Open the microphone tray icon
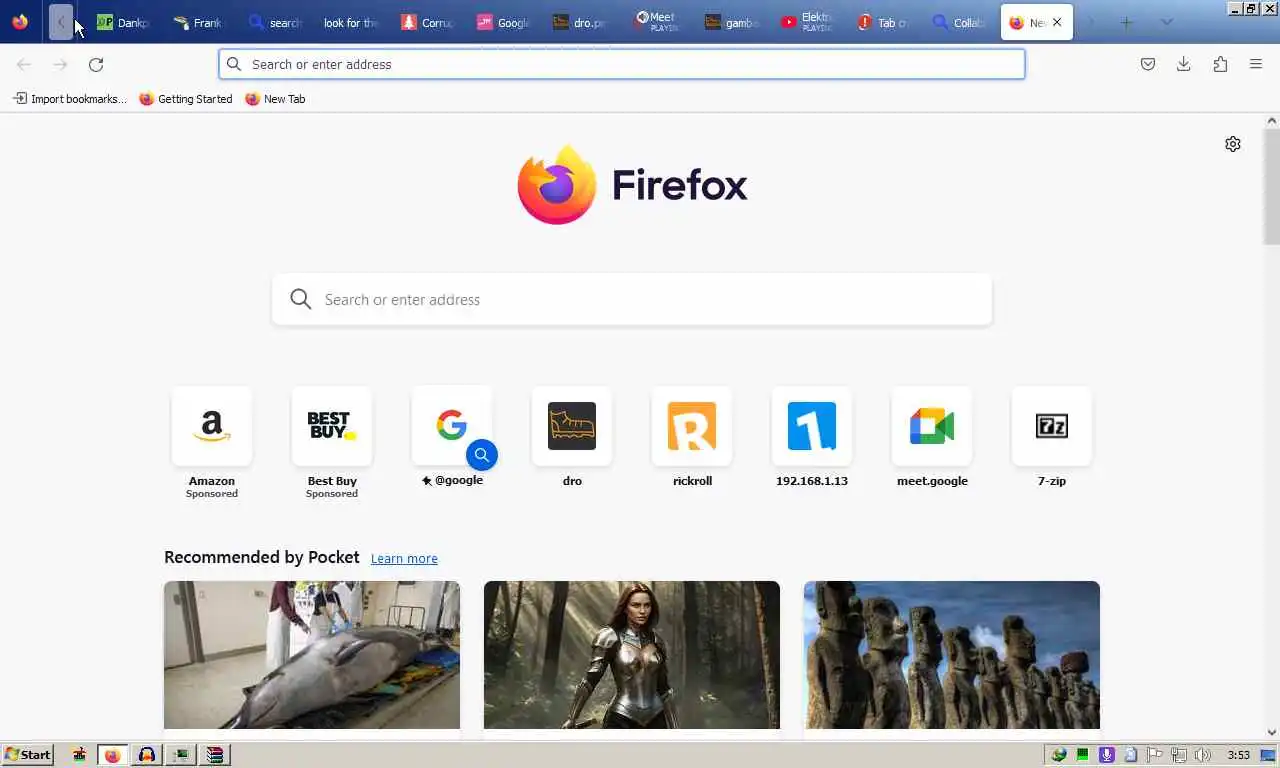This screenshot has height=768, width=1280. [x=1107, y=755]
